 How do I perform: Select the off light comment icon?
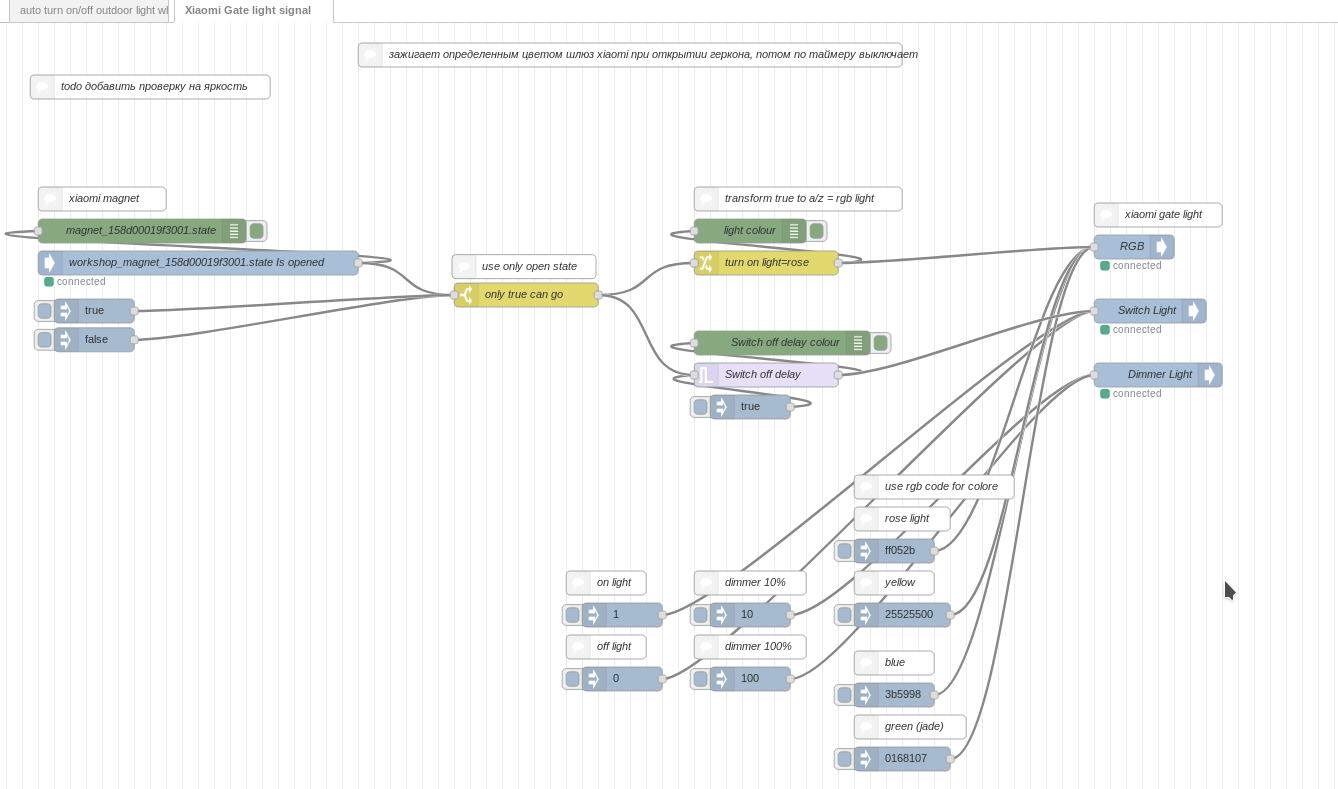578,647
